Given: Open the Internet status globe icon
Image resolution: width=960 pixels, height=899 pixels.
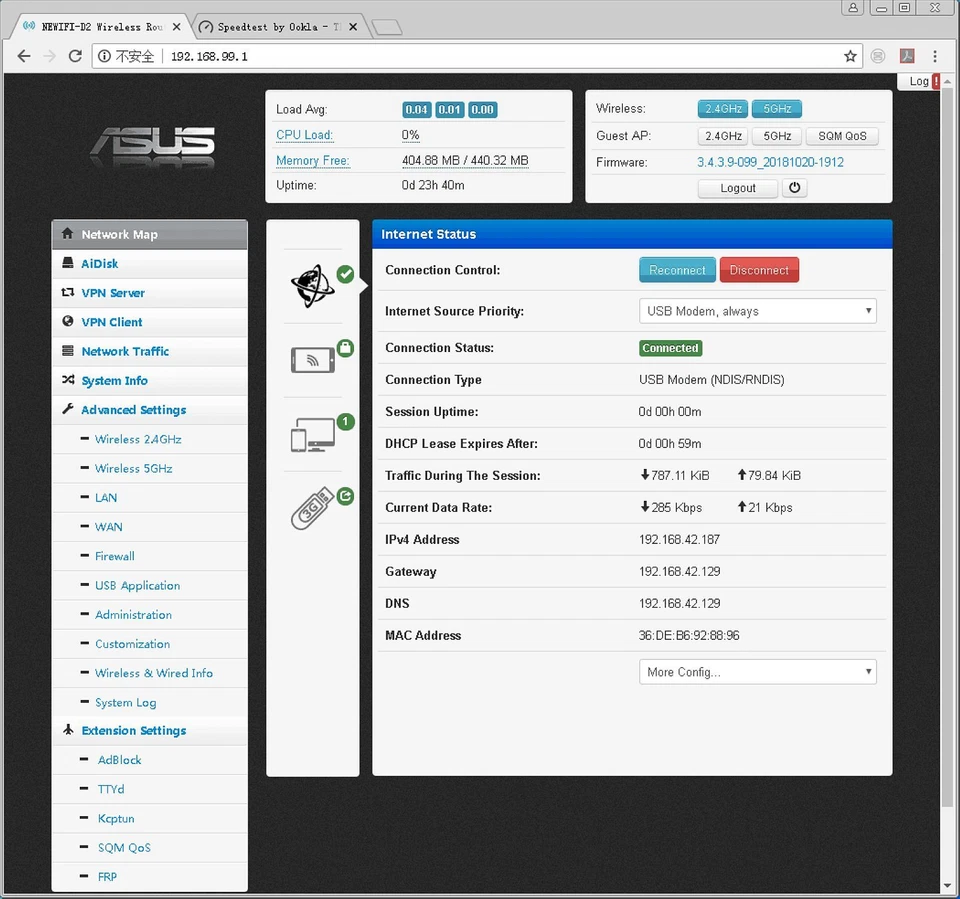Looking at the screenshot, I should click(313, 286).
